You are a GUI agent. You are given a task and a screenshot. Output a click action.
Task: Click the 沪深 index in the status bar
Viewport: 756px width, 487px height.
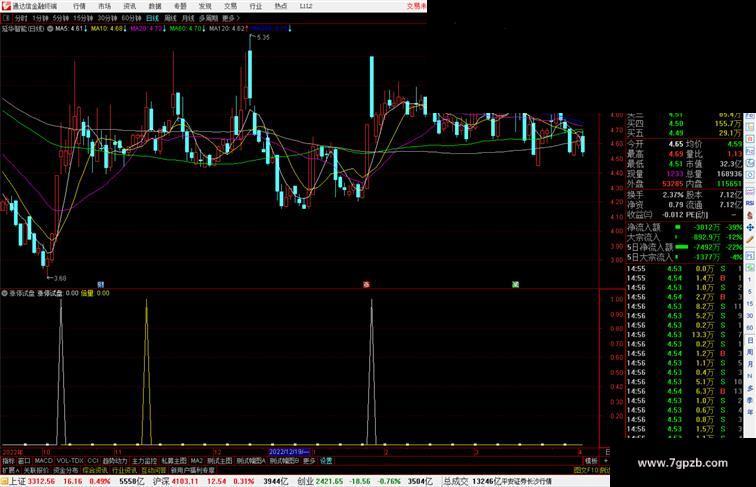161,481
